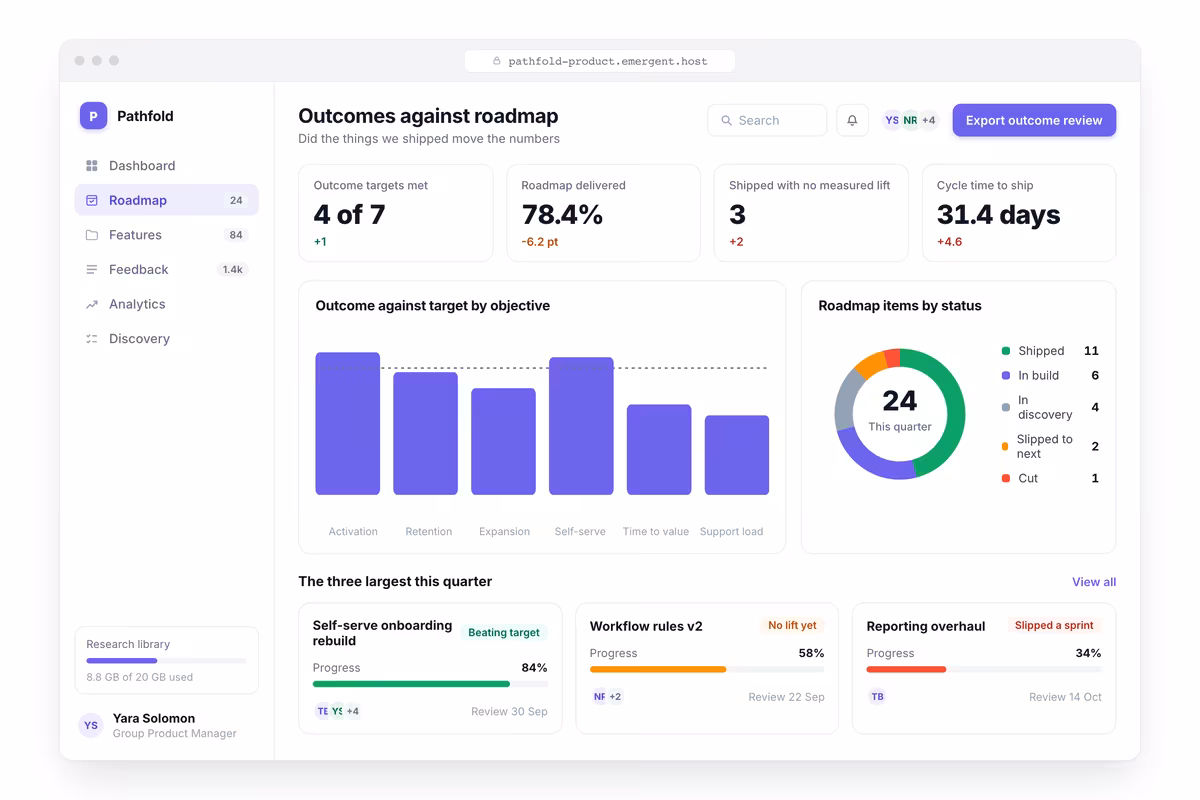Click the Analytics trend icon
The width and height of the screenshot is (1200, 800).
coord(92,304)
